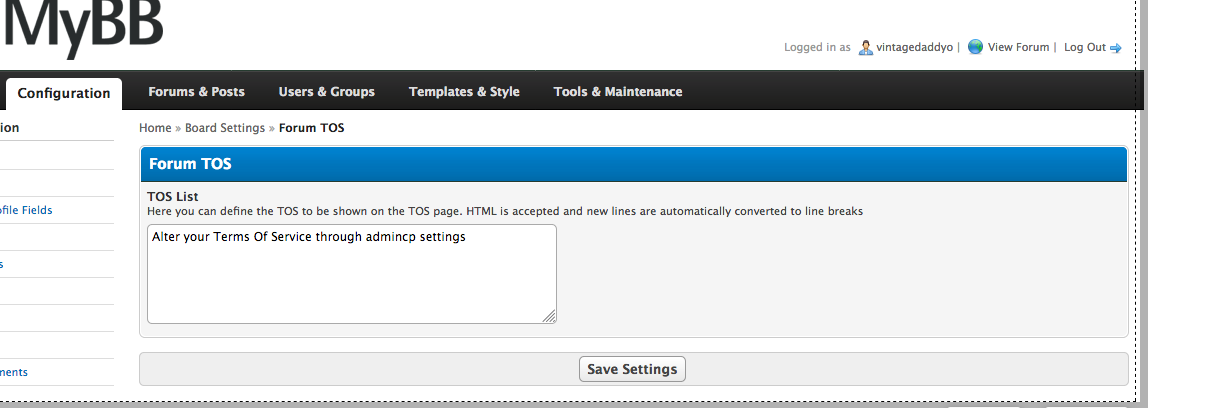
Task: Click the Home breadcrumb link
Action: point(155,128)
